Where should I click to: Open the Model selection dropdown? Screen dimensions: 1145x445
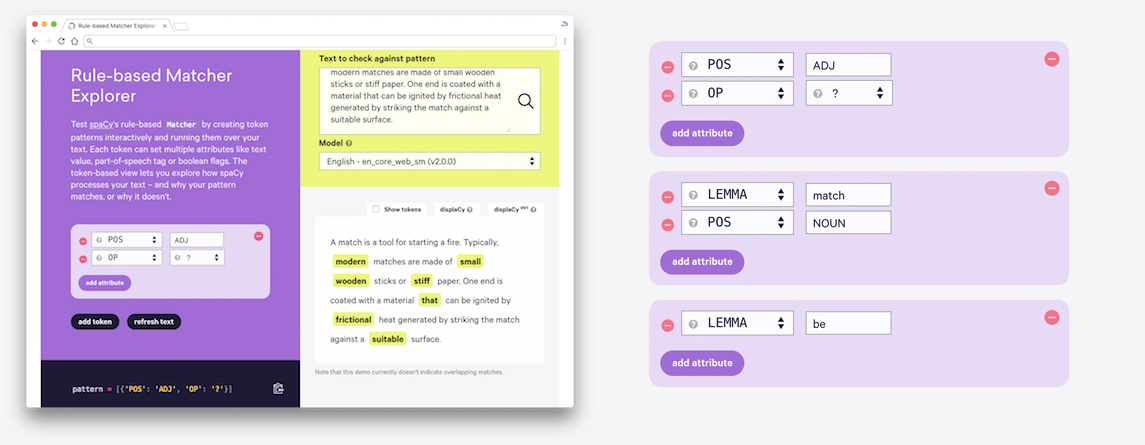pos(430,161)
